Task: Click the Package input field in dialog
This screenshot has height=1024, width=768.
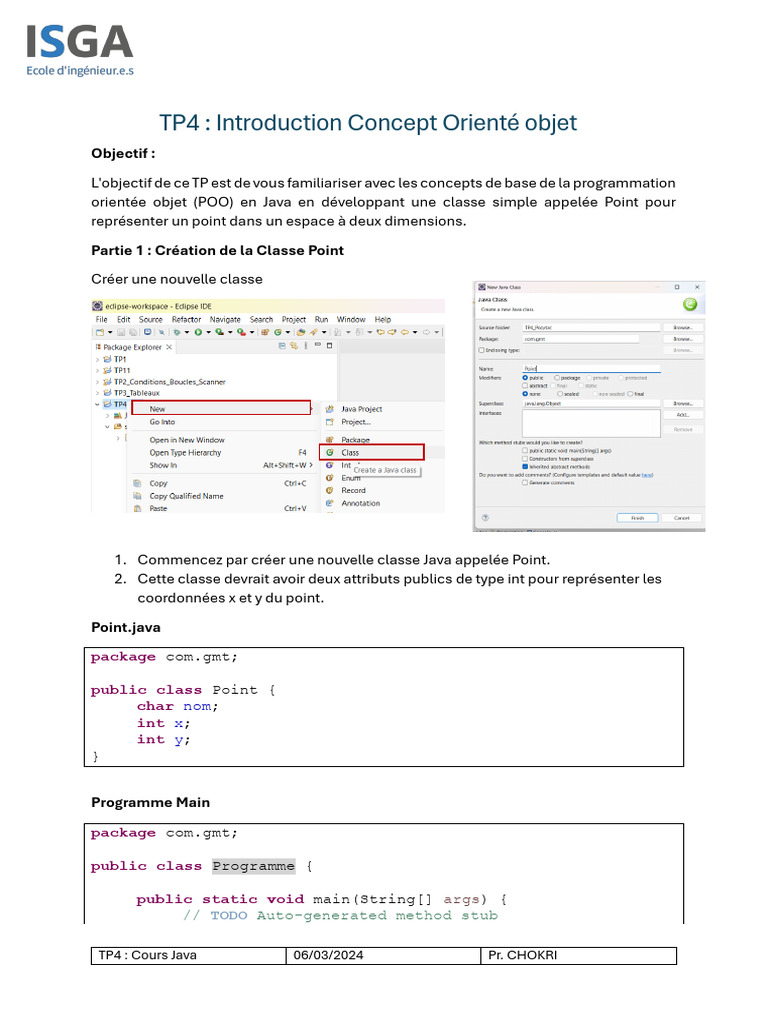Action: [x=581, y=339]
